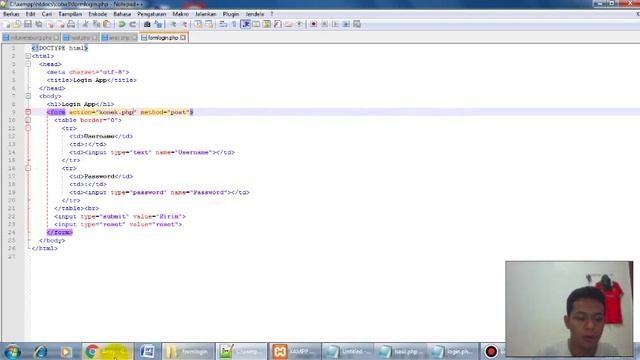Screen dimensions: 640x360
Task: Collapse the <html> fold marker on line 2
Action: tap(28, 56)
